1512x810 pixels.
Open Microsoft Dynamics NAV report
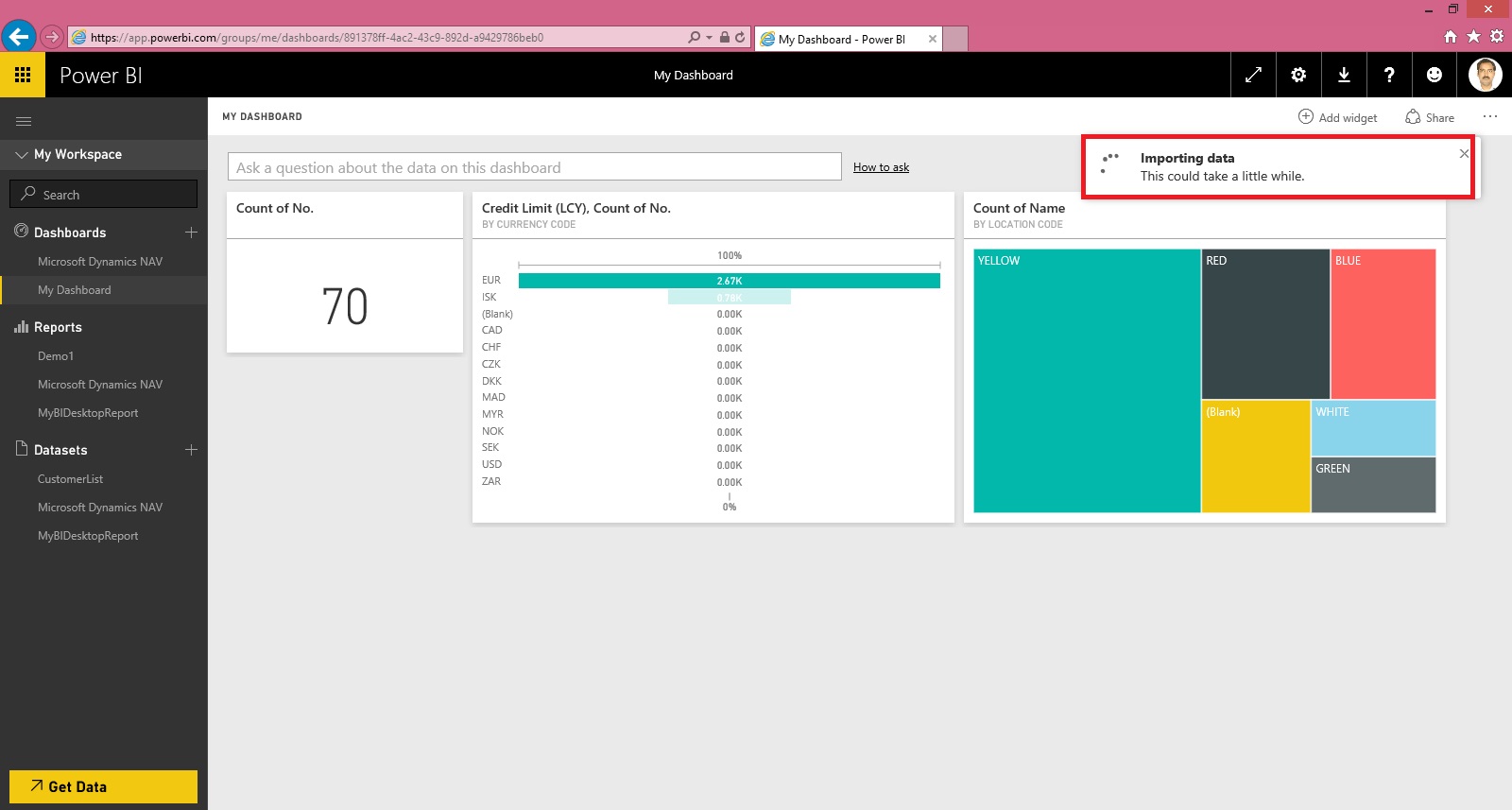click(100, 385)
